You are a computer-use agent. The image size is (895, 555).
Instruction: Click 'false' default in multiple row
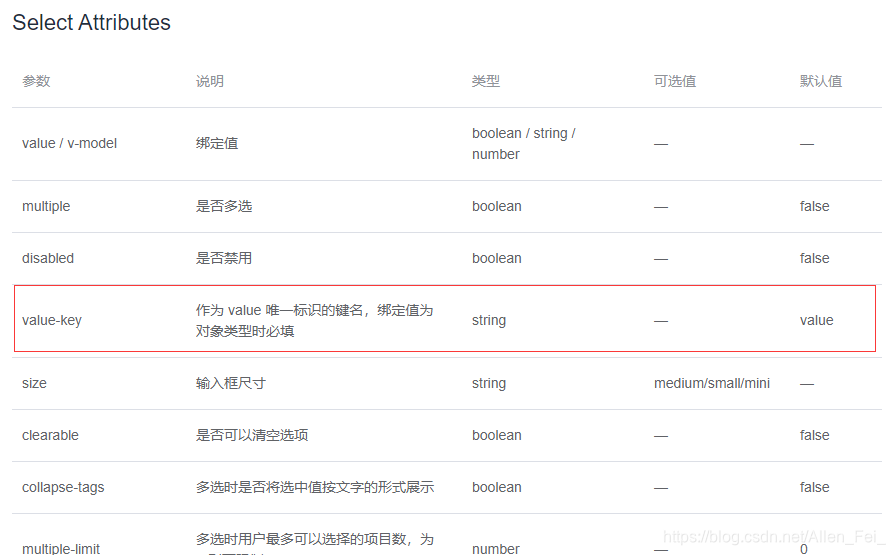point(815,206)
